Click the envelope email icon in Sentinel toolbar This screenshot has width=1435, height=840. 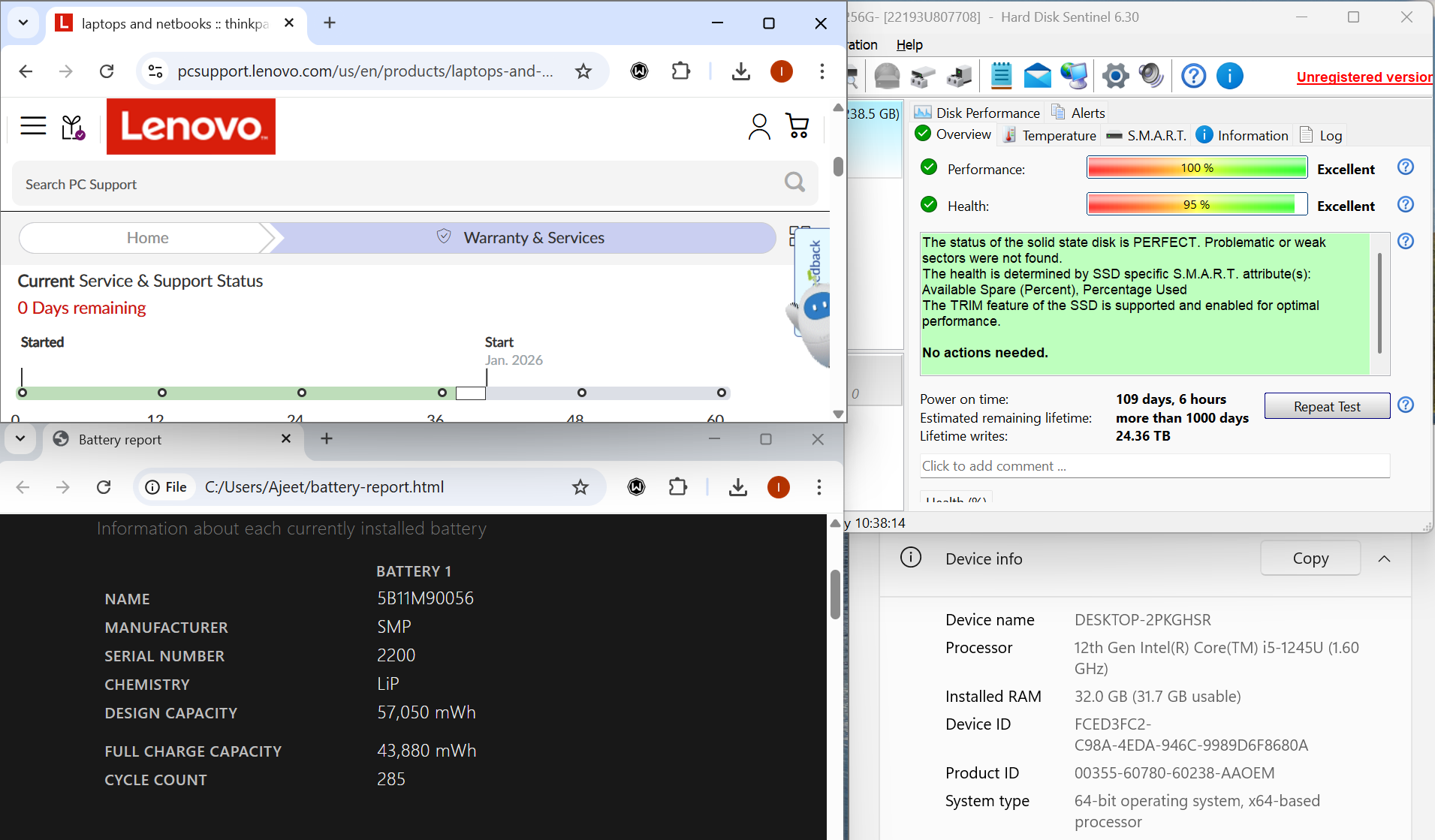[x=1037, y=76]
